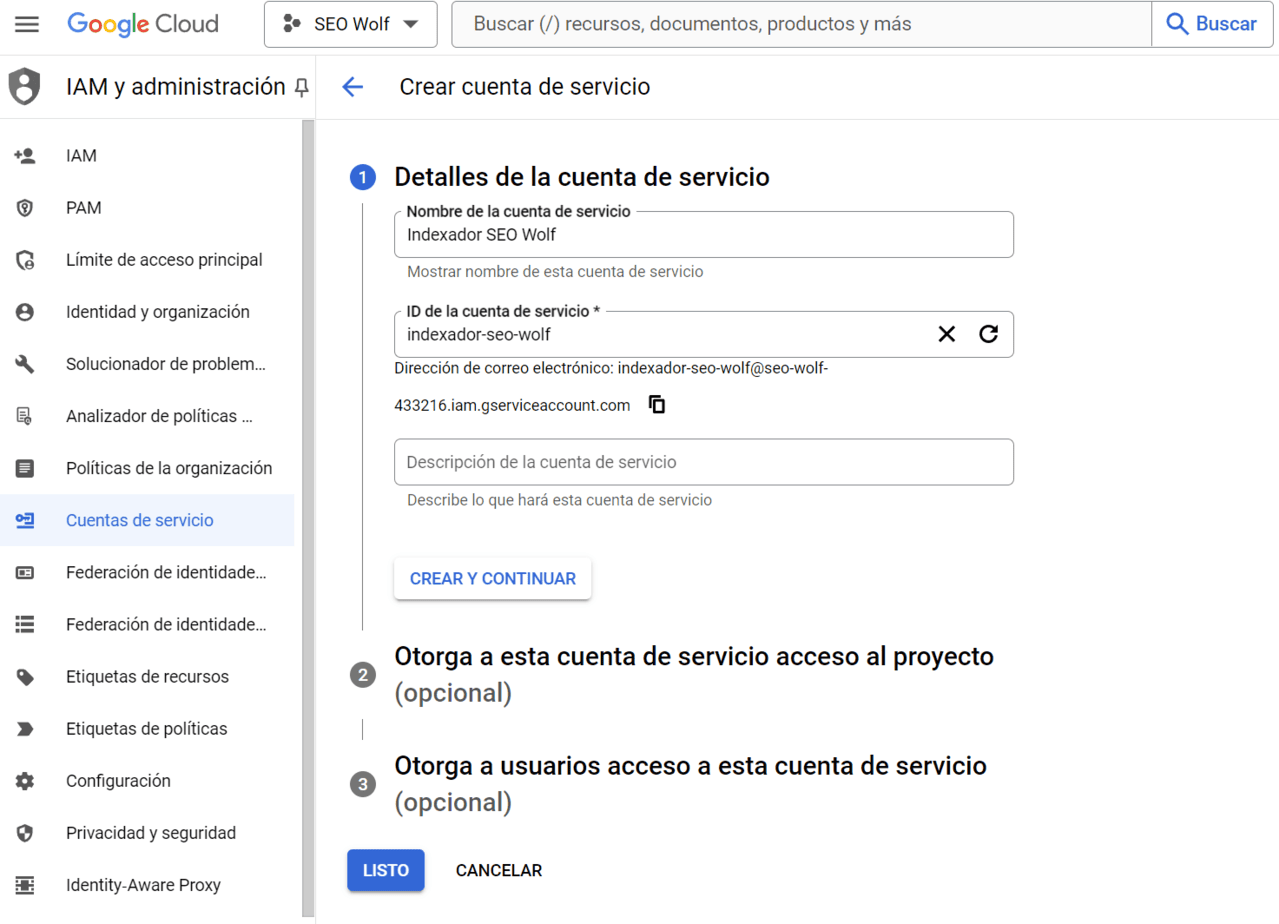Pin the IAM y administración panel

point(301,87)
